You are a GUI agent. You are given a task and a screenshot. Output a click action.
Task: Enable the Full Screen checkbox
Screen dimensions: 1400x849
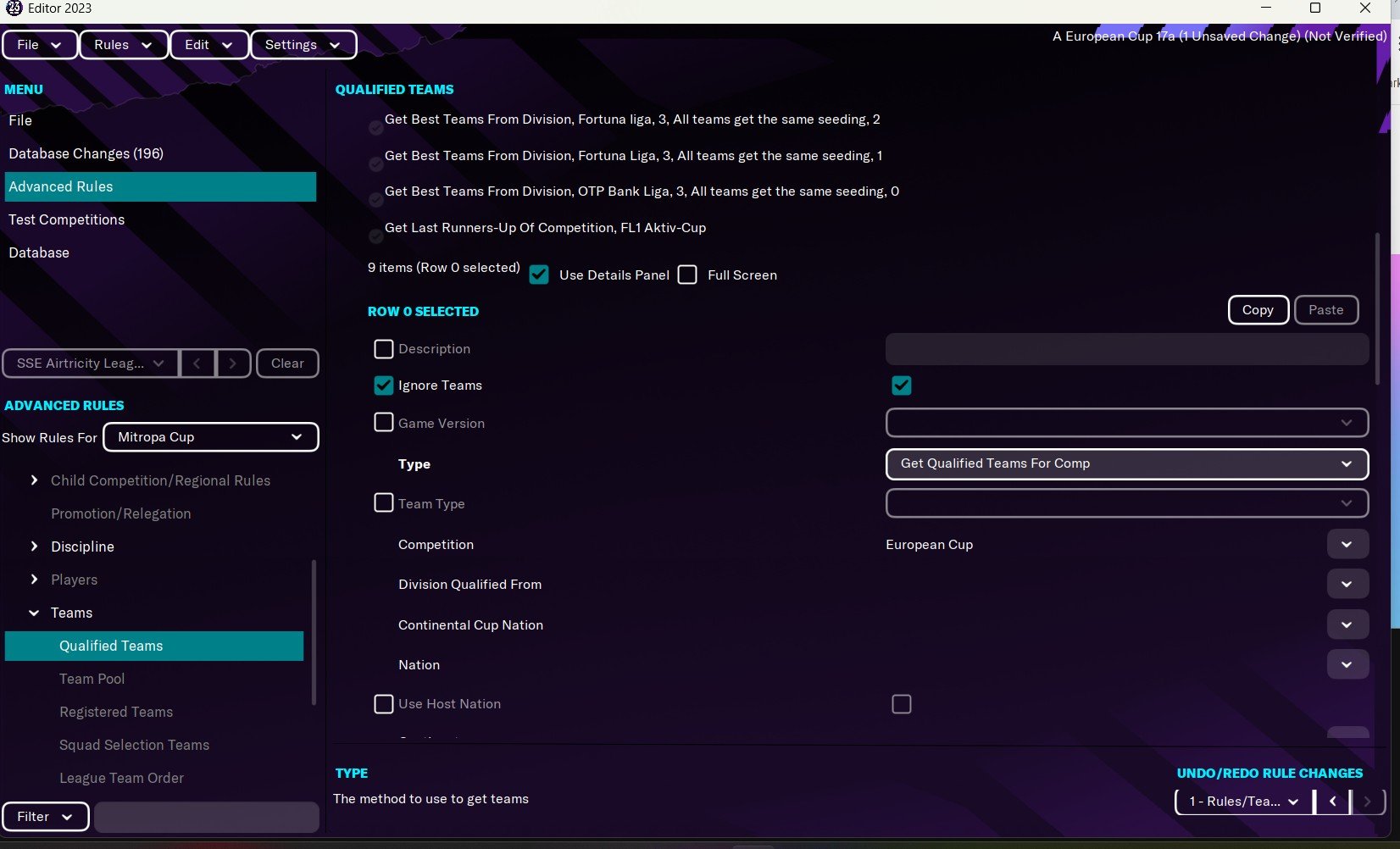click(687, 275)
